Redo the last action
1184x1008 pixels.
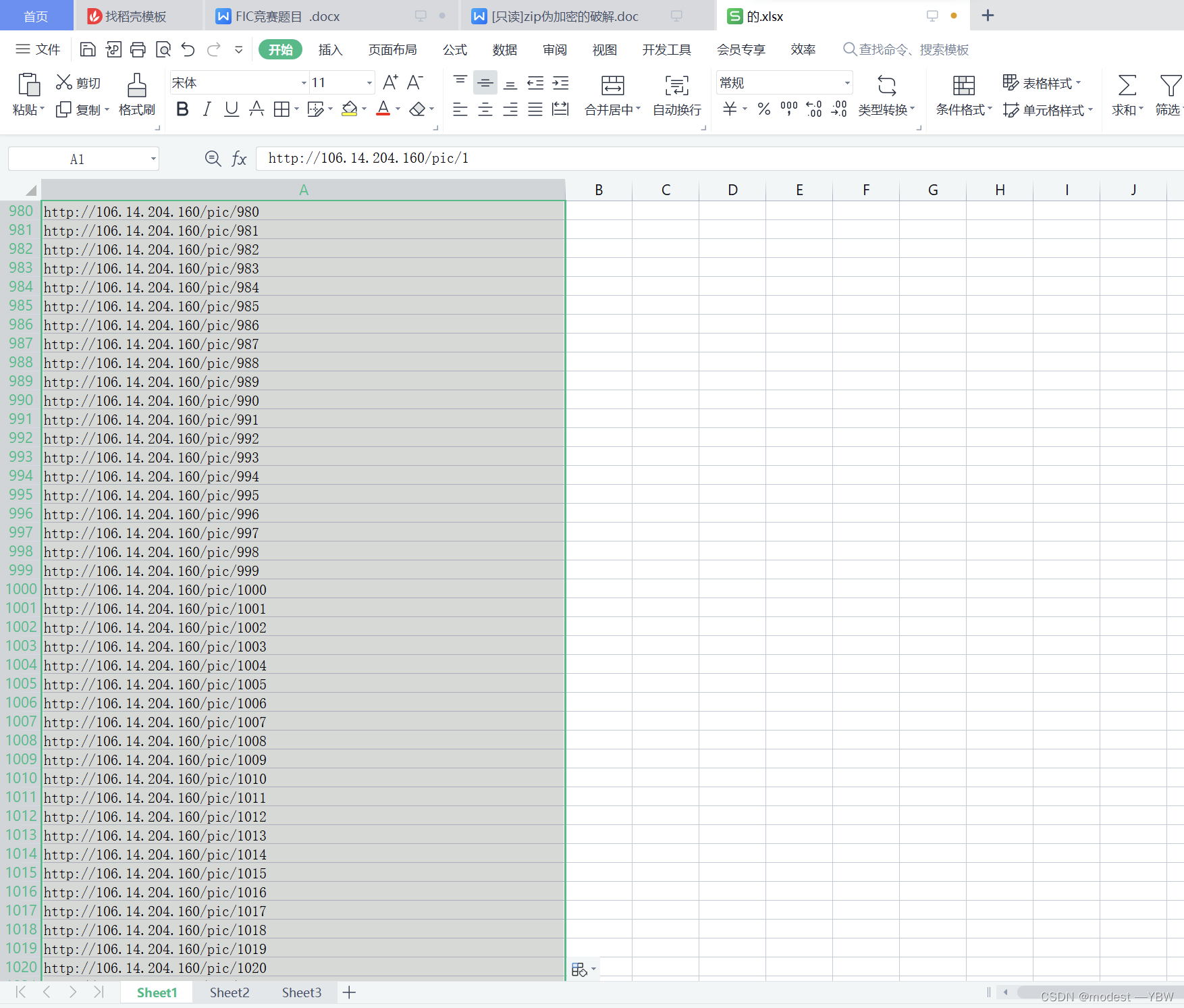[214, 49]
